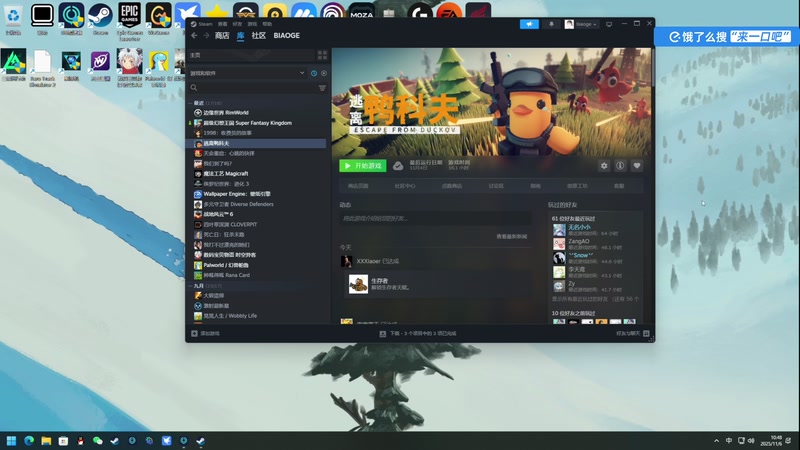The image size is (800, 450).
Task: Open the biaoge account dropdown
Action: pyautogui.click(x=581, y=24)
